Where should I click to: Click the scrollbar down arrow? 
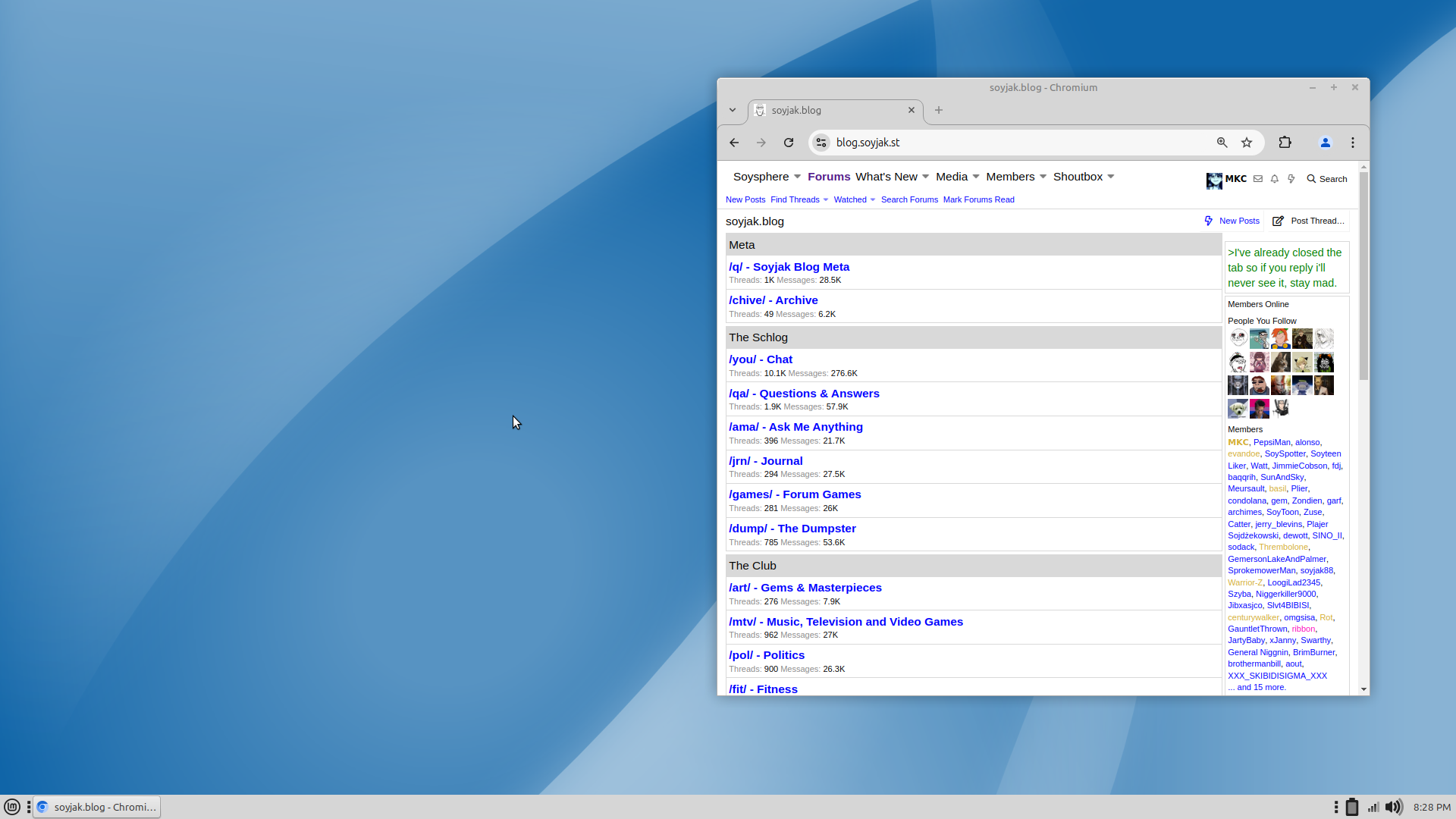click(1363, 689)
